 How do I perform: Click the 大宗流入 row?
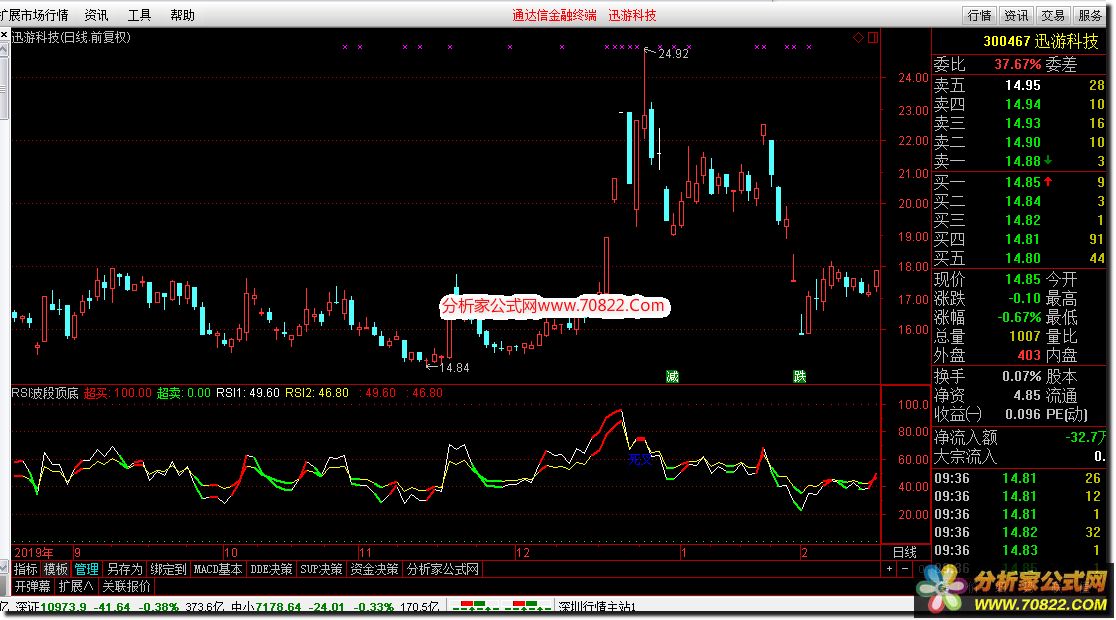coord(1020,456)
